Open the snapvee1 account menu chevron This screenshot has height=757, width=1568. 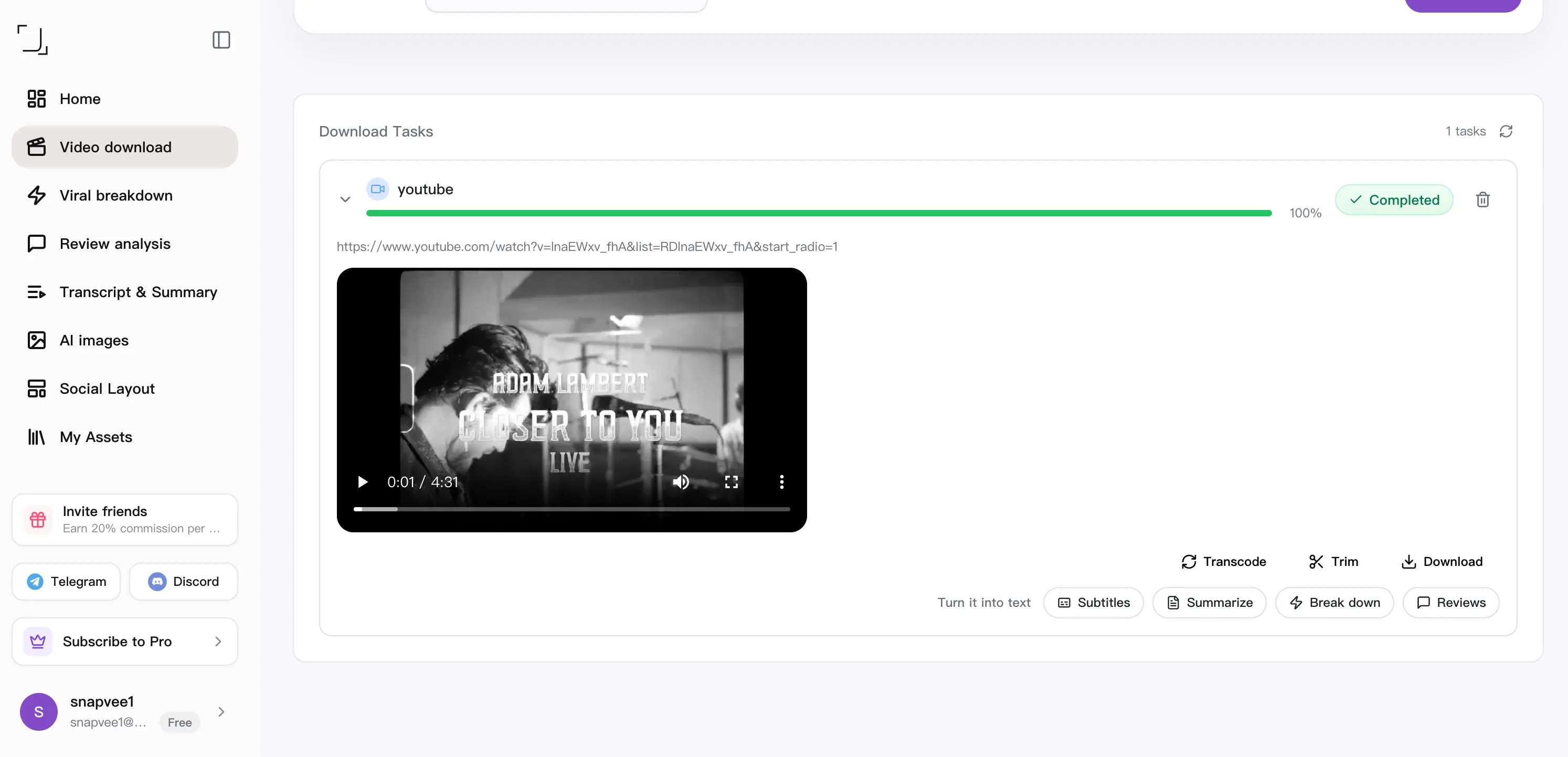pos(221,711)
